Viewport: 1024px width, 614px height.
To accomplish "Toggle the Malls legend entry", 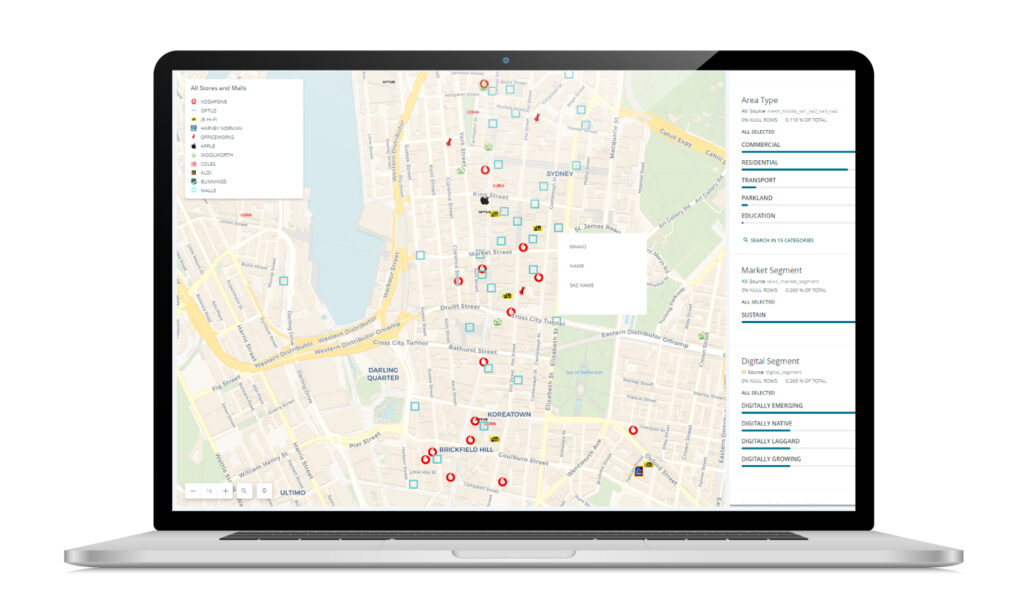I will click(208, 190).
